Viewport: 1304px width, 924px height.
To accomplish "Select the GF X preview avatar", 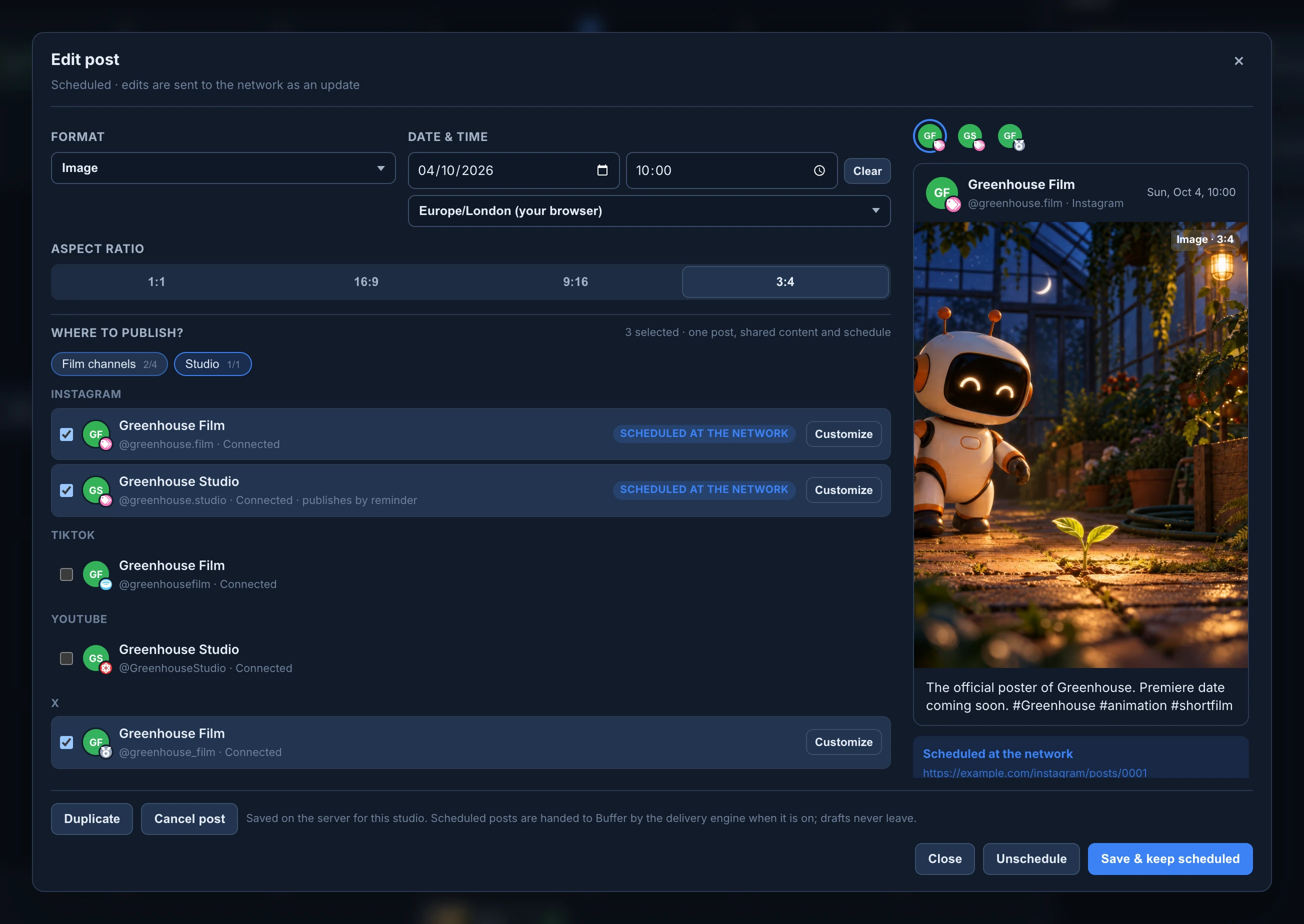I will pyautogui.click(x=1010, y=136).
